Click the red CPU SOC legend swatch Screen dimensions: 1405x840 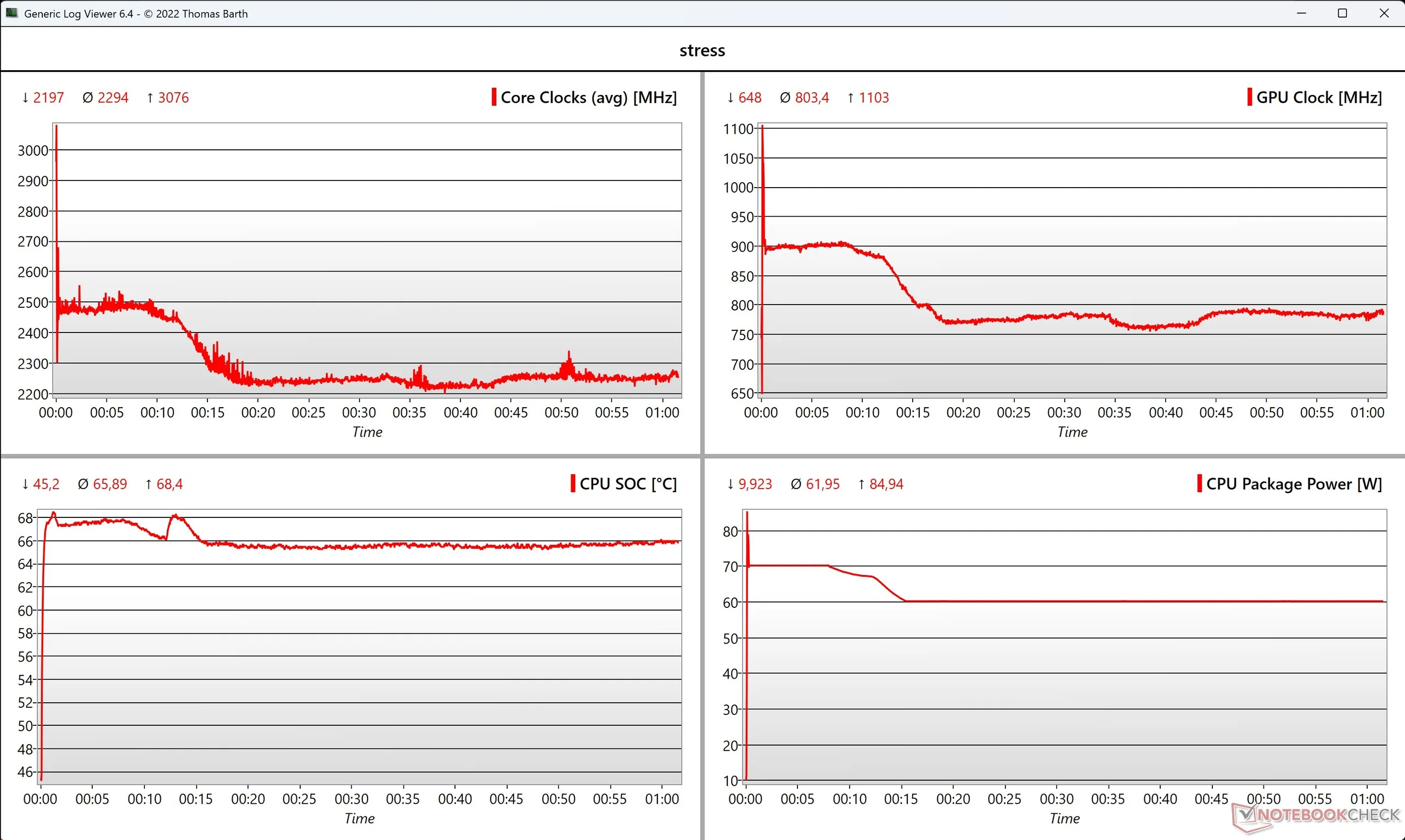click(573, 484)
